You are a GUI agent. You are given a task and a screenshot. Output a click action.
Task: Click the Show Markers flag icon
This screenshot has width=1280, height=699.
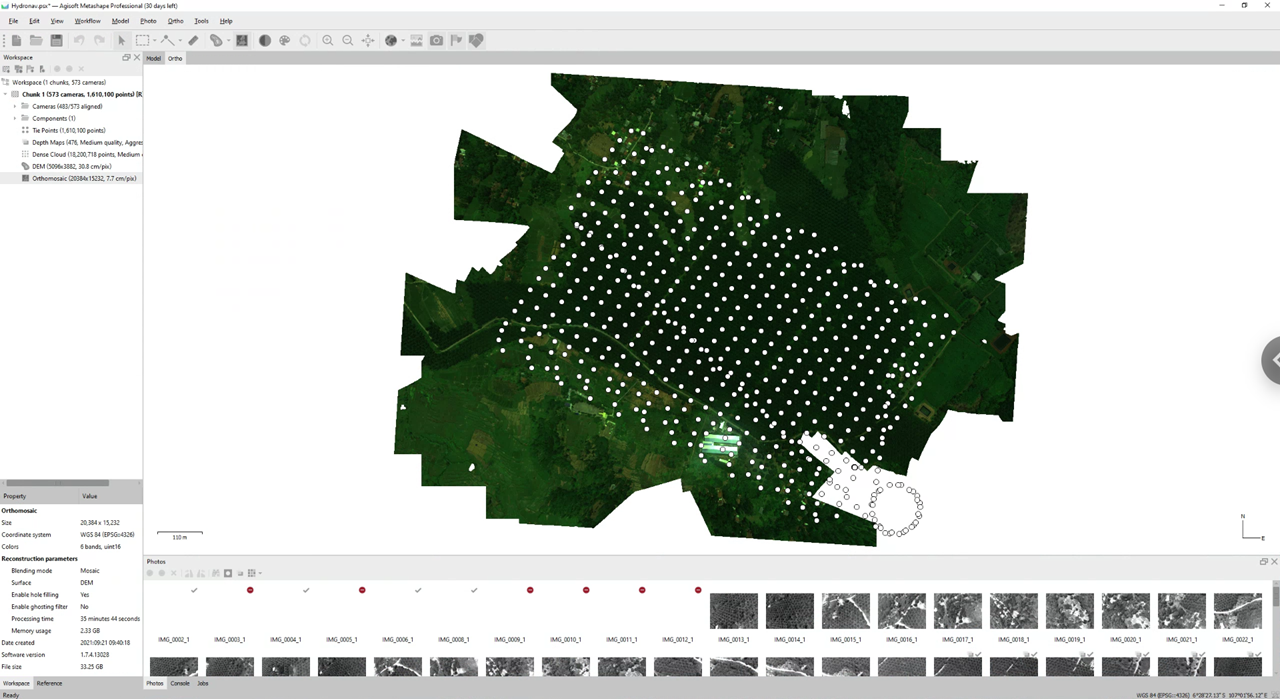click(x=456, y=41)
